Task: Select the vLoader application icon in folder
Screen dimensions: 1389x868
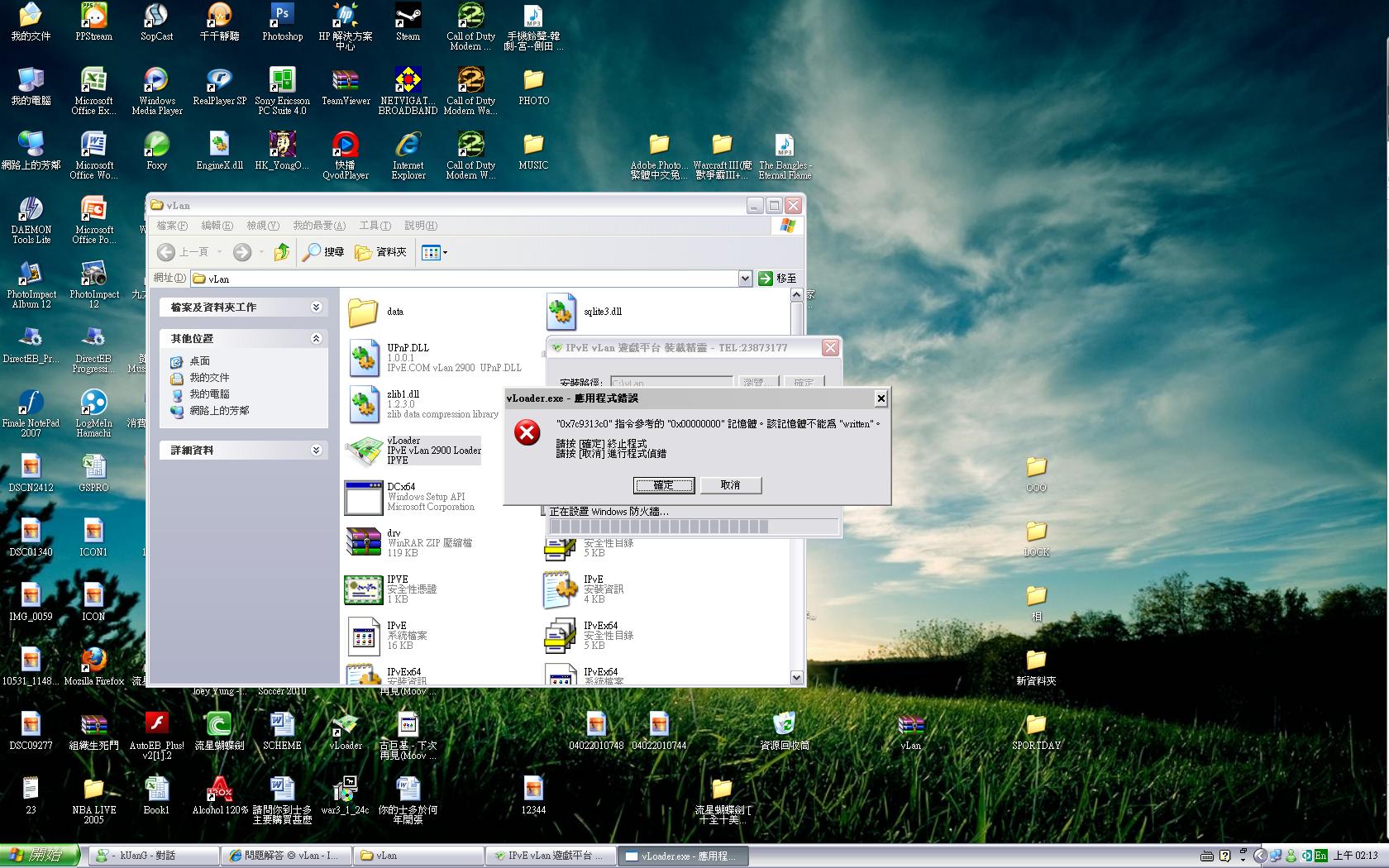Action: click(x=363, y=451)
